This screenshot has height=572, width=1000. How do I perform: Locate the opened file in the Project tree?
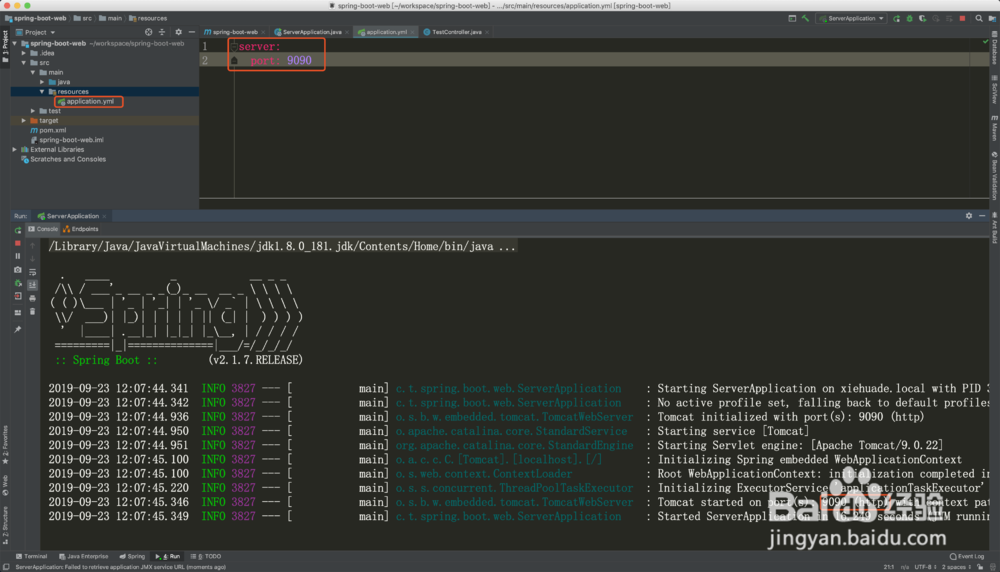click(x=149, y=32)
